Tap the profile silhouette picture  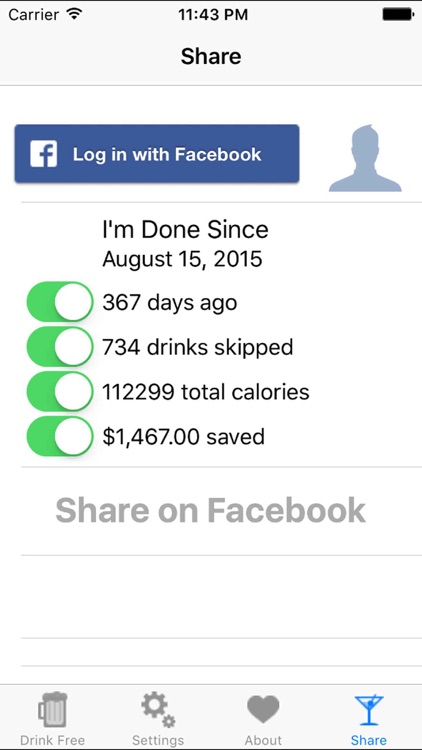tap(365, 158)
